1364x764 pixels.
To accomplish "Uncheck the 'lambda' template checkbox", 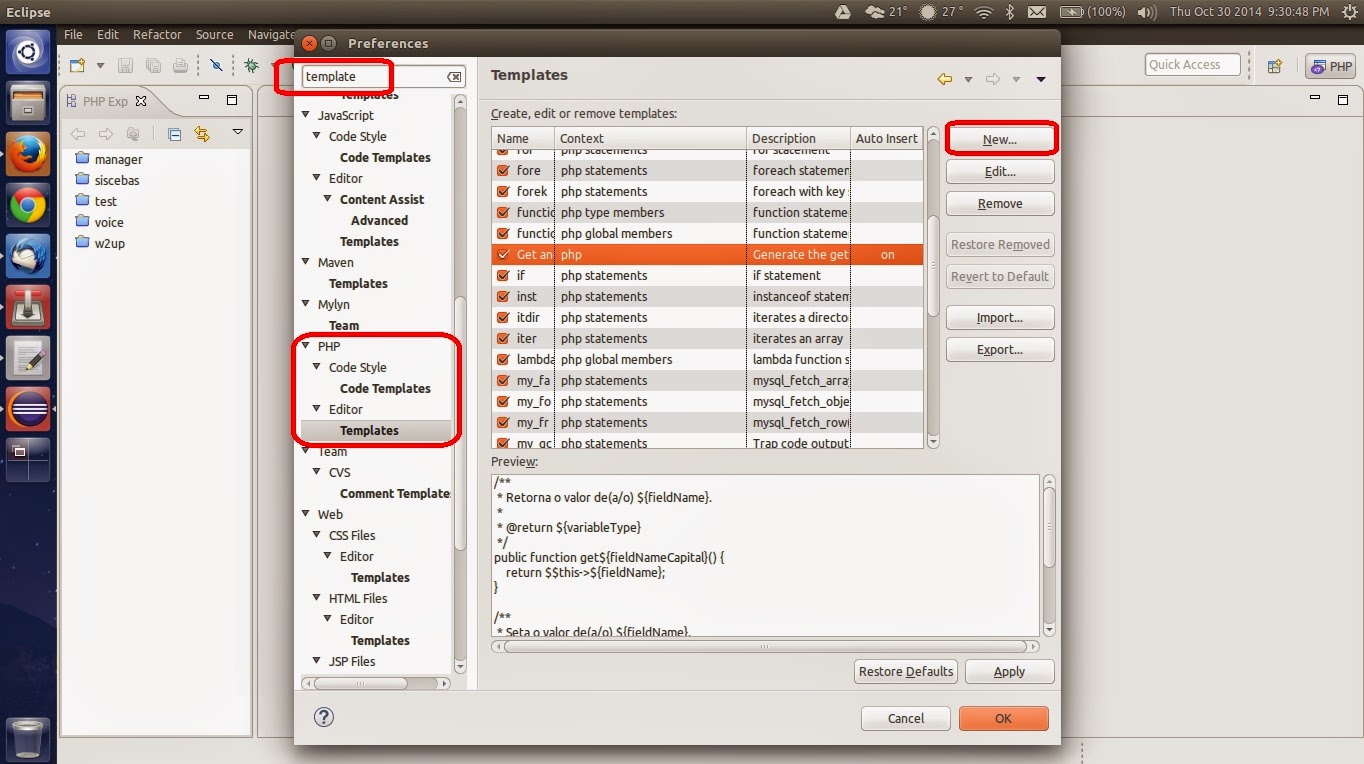I will 503,359.
